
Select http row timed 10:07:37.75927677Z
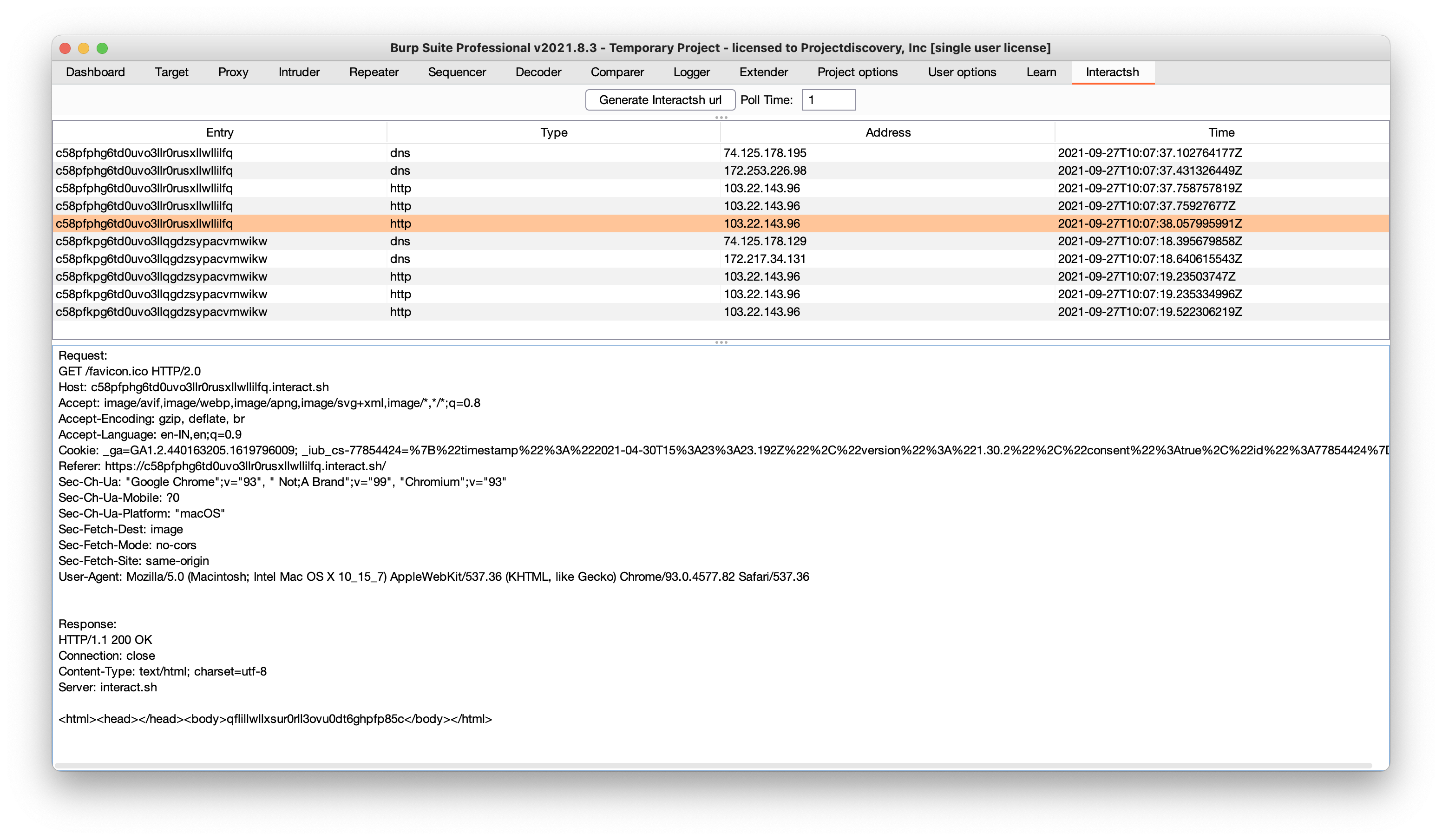[x=721, y=206]
